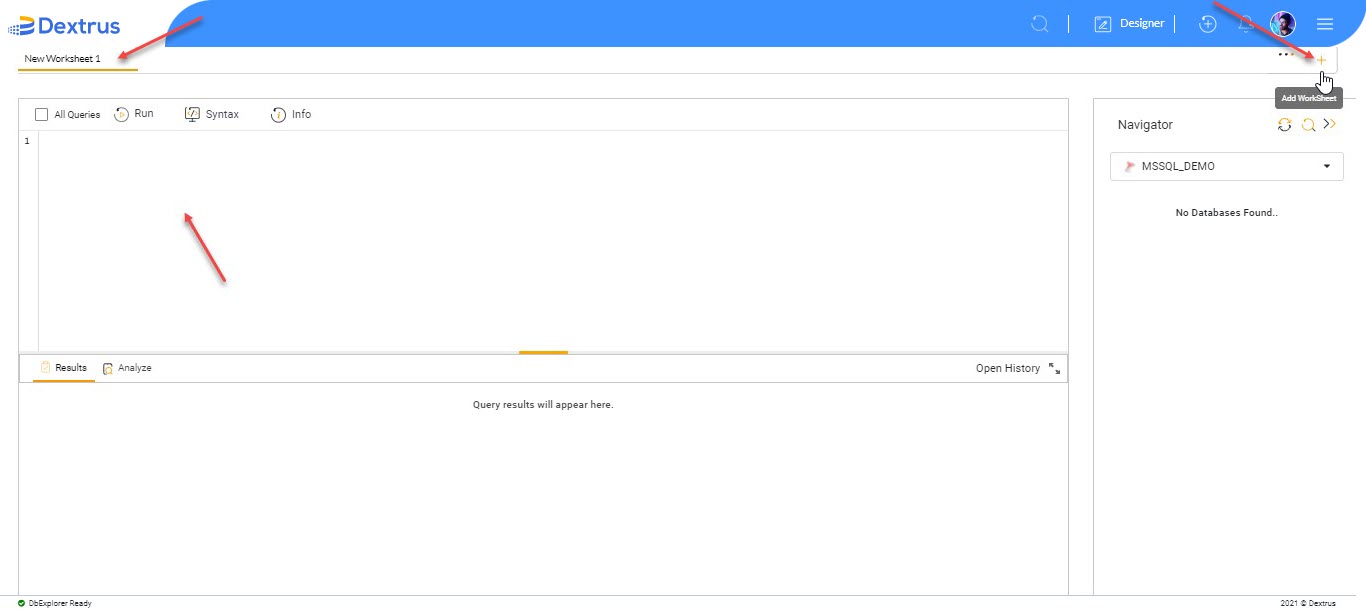
Task: Open History of queries
Action: click(x=1008, y=368)
